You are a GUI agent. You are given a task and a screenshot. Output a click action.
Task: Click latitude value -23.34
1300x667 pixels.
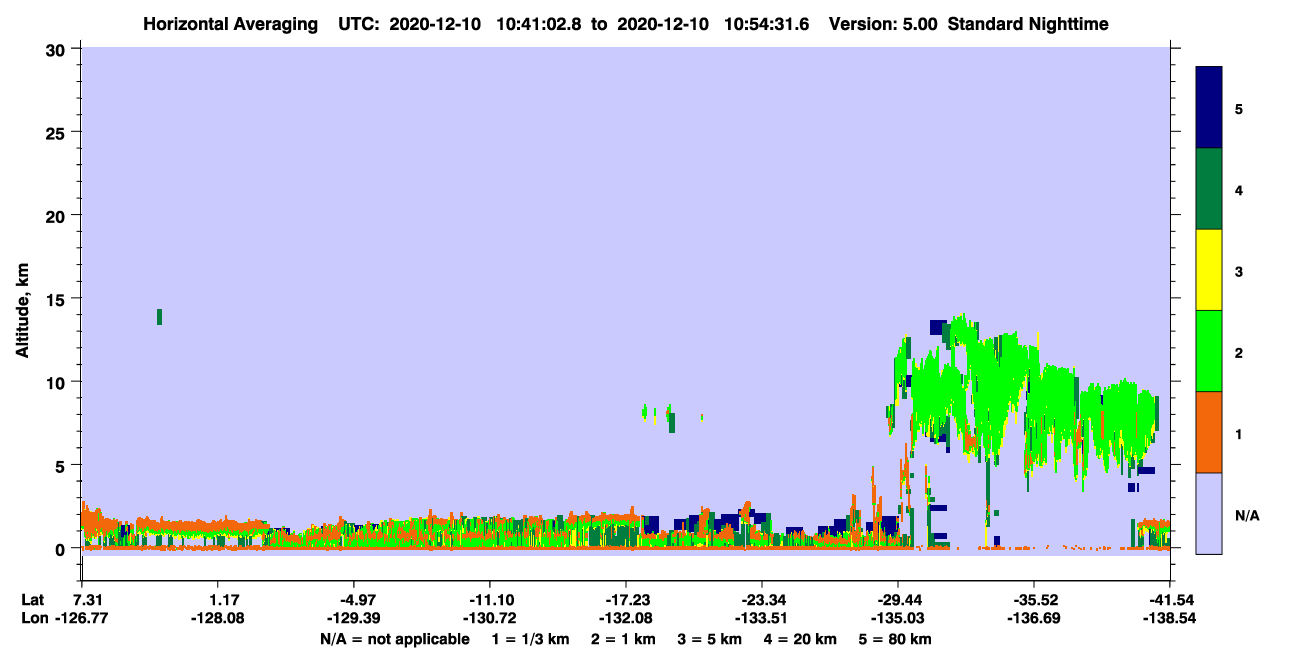[x=762, y=600]
